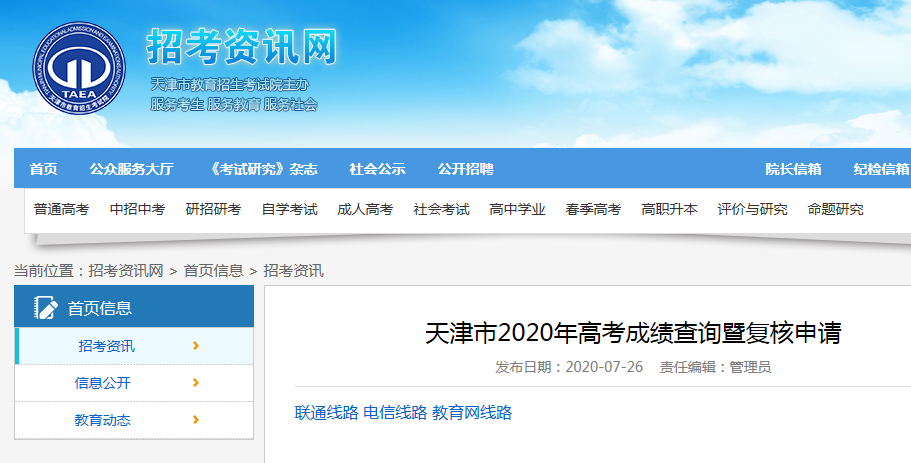Expand arrow beside 教育动态

[x=195, y=420]
